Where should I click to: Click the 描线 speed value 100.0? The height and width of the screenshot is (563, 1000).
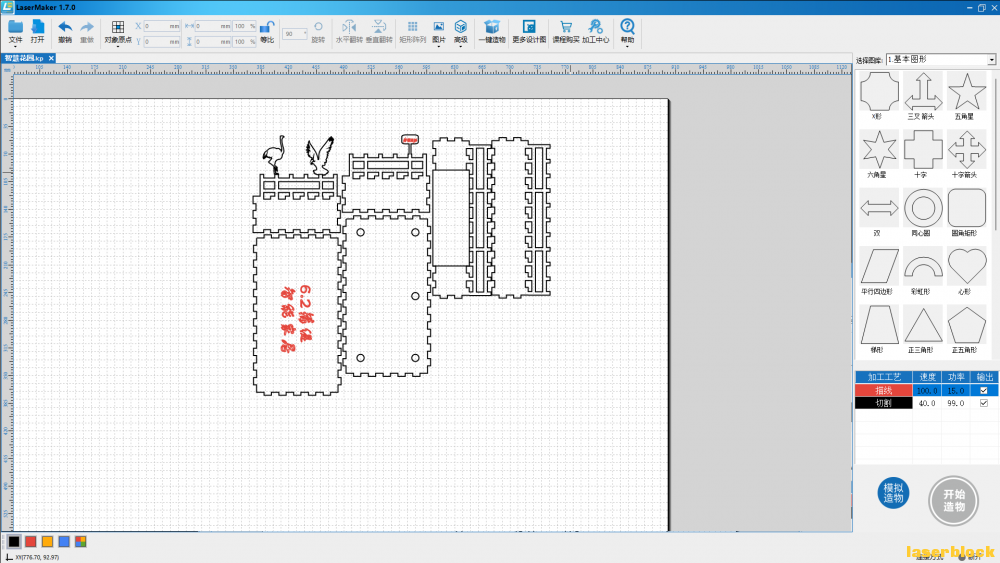[927, 390]
